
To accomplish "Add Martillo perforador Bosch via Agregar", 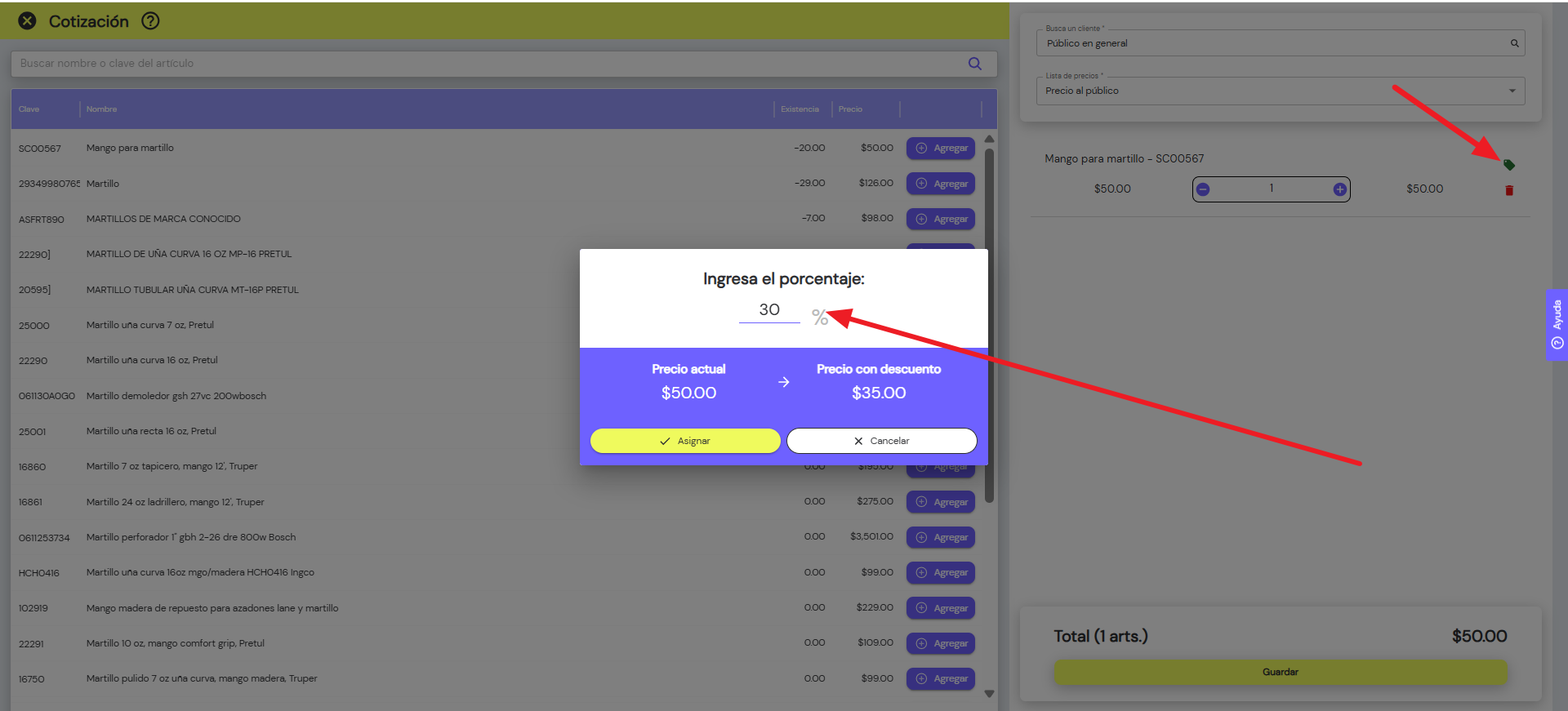I will (941, 537).
